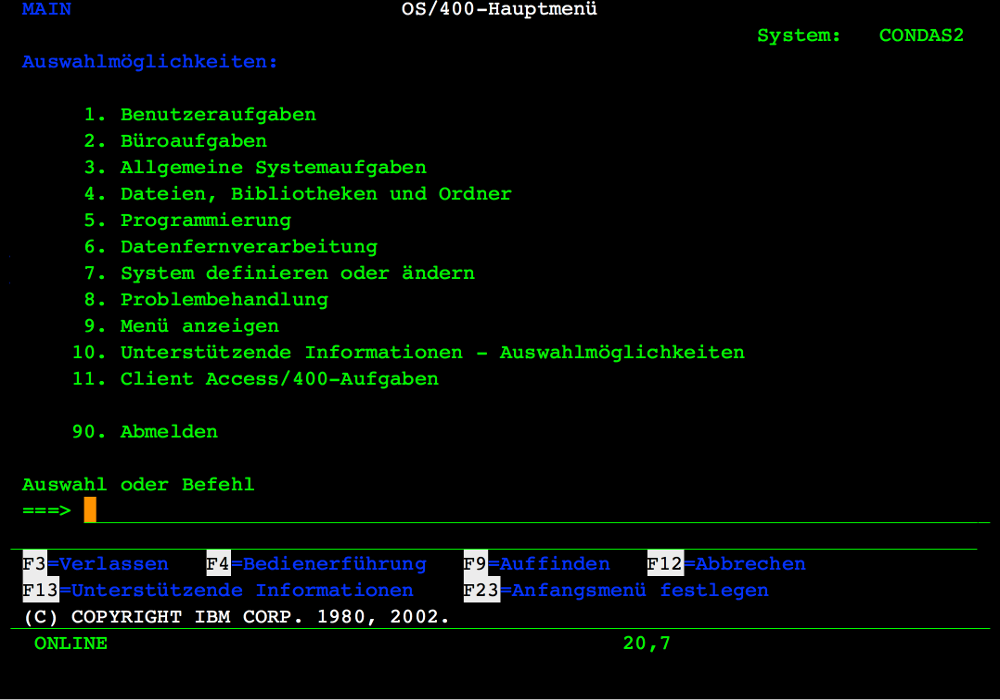The height and width of the screenshot is (700, 1000).
Task: Click the System: label
Action: pyautogui.click(x=799, y=36)
